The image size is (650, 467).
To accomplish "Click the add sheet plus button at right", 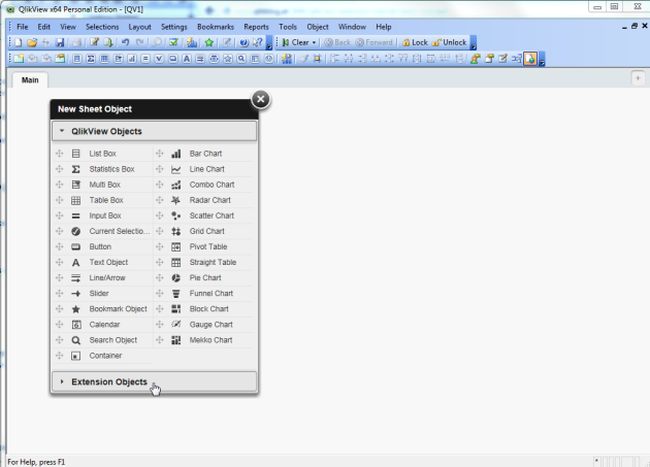I will click(x=638, y=78).
